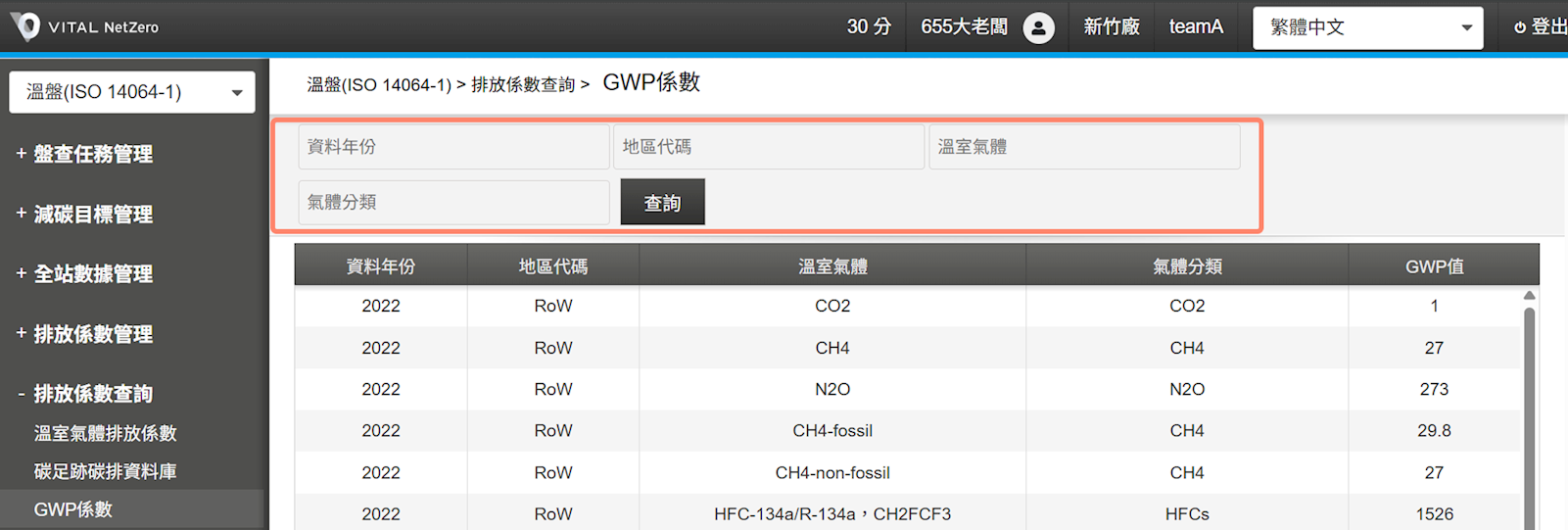Open the user profile avatar icon

tap(1038, 27)
